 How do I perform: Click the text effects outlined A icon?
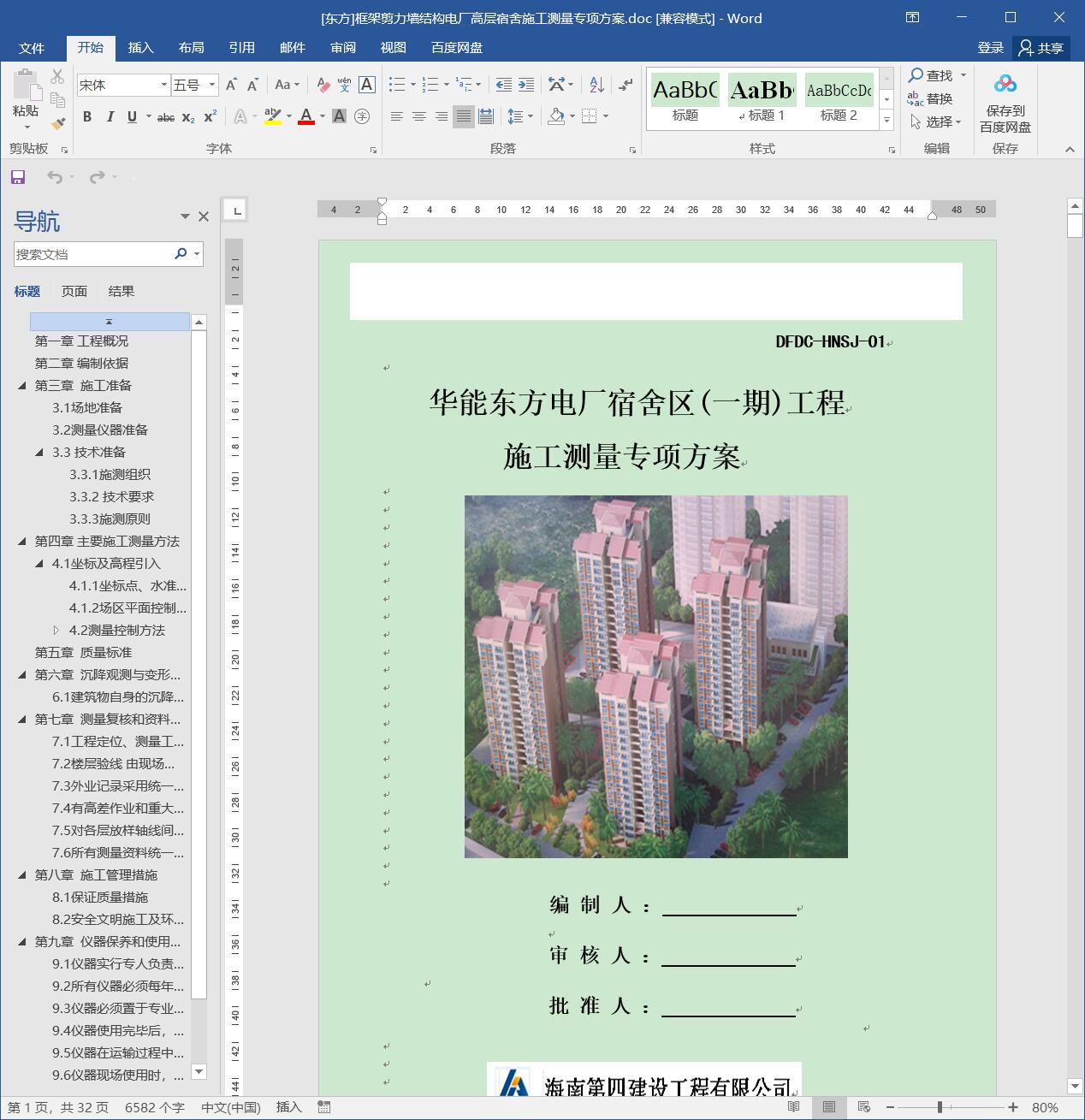(240, 116)
